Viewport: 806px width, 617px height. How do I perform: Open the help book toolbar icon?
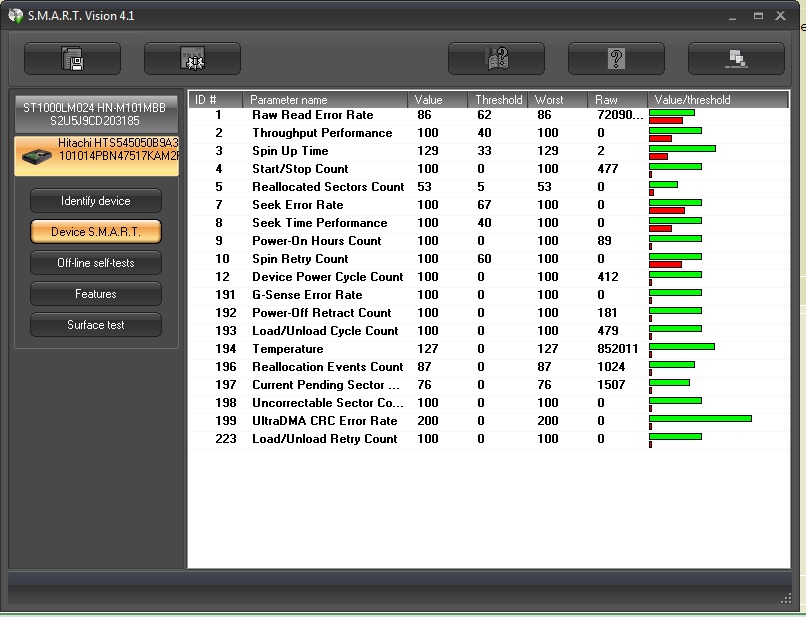497,59
